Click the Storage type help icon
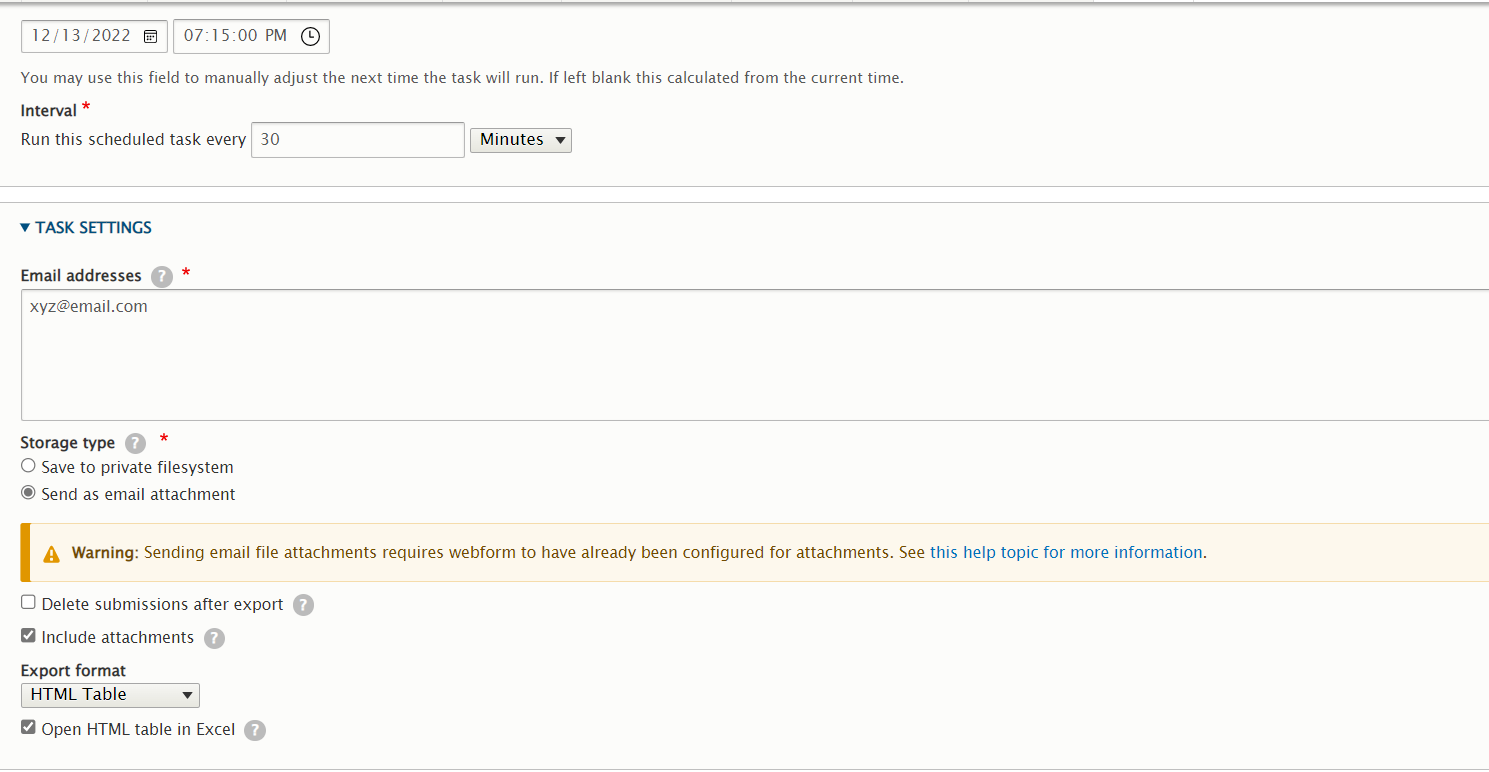1489x772 pixels. pos(135,443)
